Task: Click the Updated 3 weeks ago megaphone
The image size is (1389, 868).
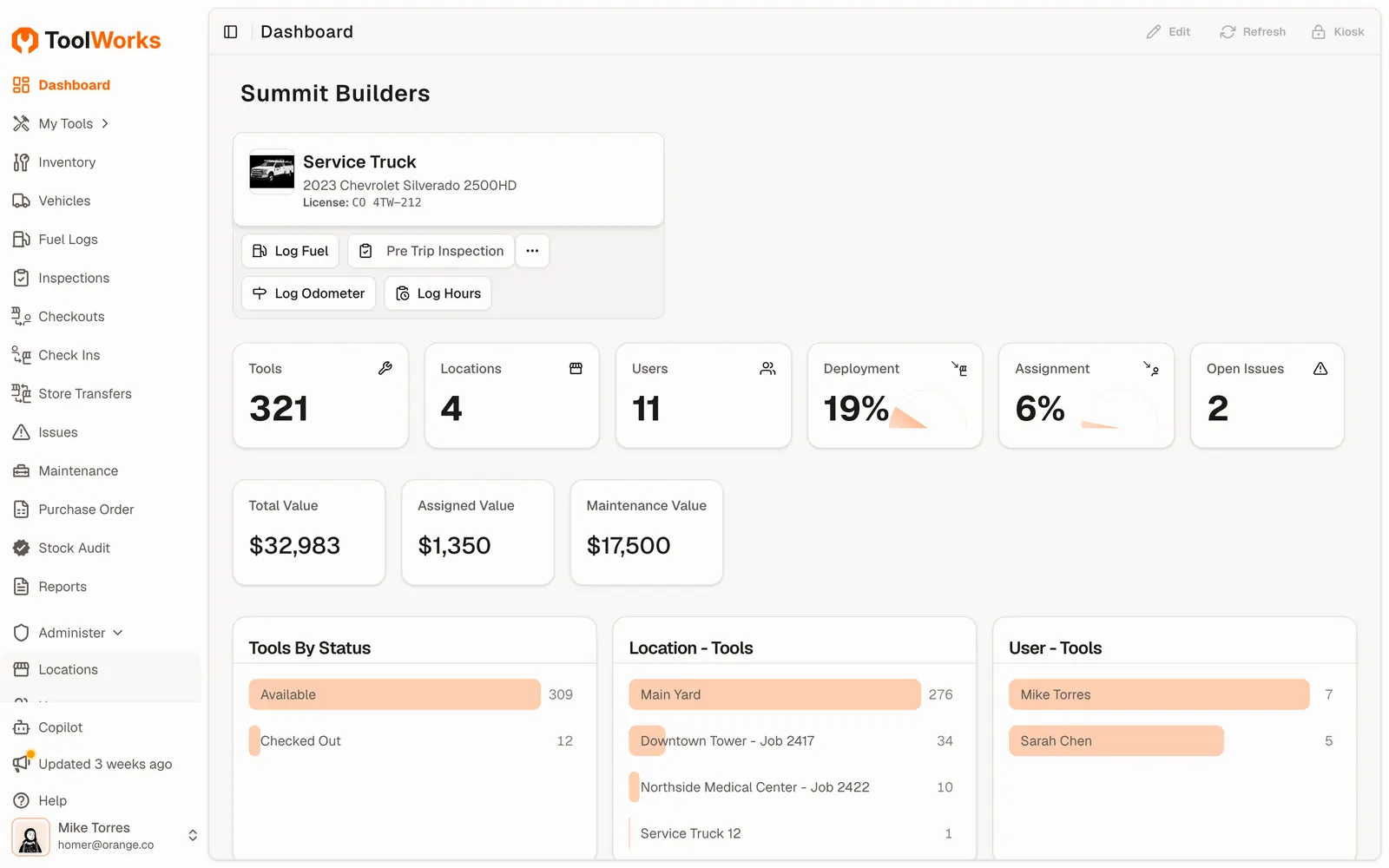Action: click(x=22, y=763)
